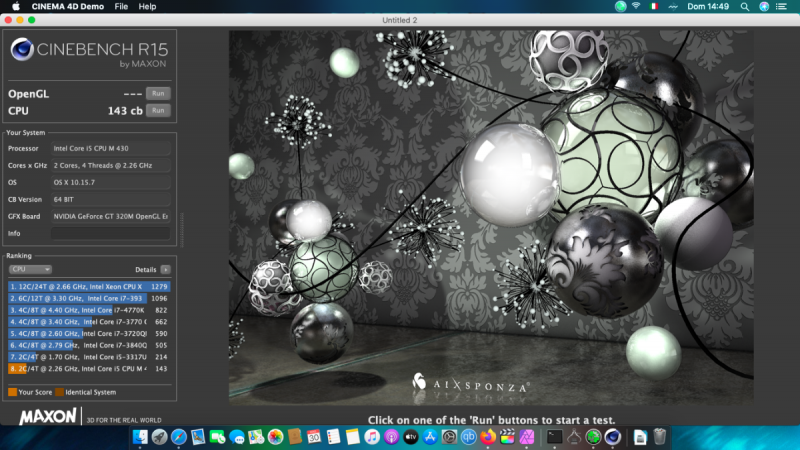
Task: Open Terminal from the Dock
Action: pyautogui.click(x=554, y=437)
